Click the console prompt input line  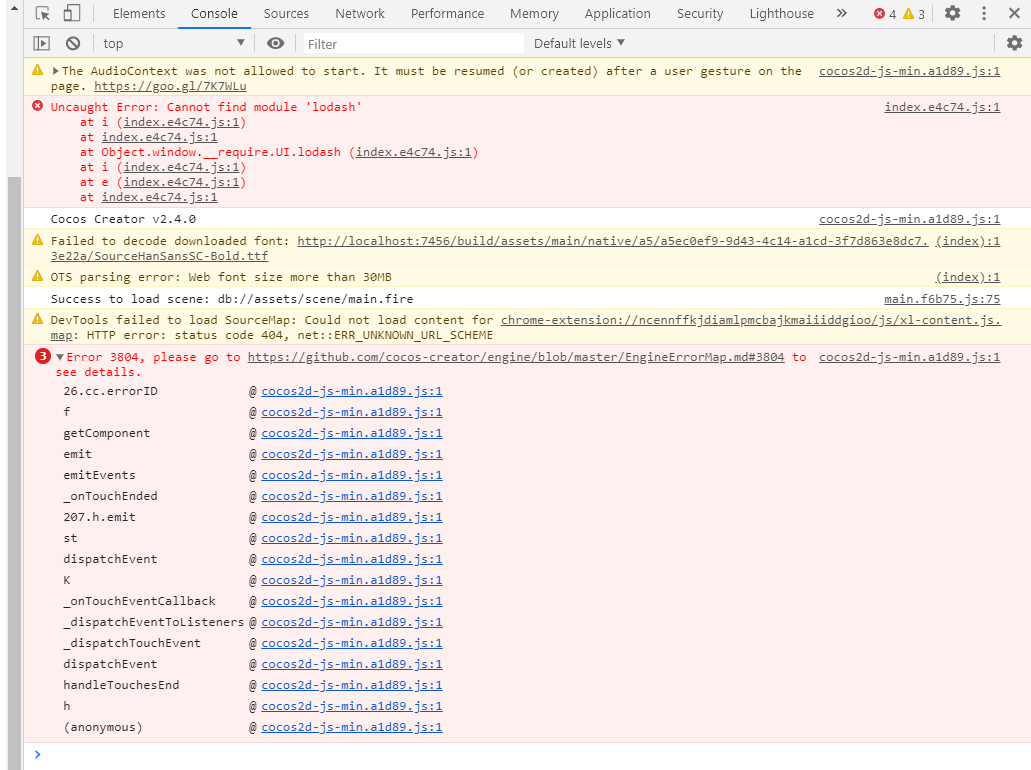(x=526, y=754)
